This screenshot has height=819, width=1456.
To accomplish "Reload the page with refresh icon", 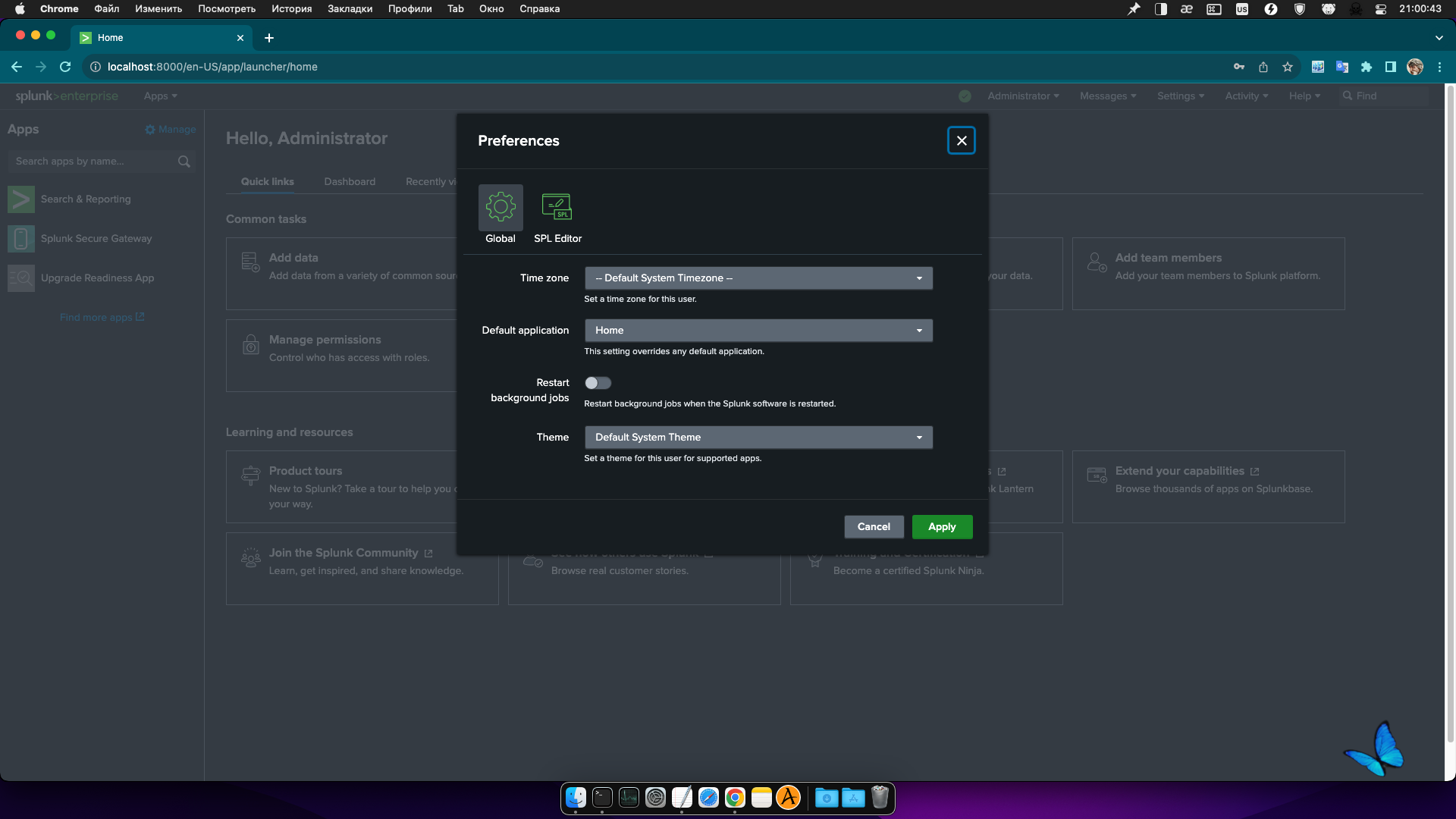I will tap(65, 67).
